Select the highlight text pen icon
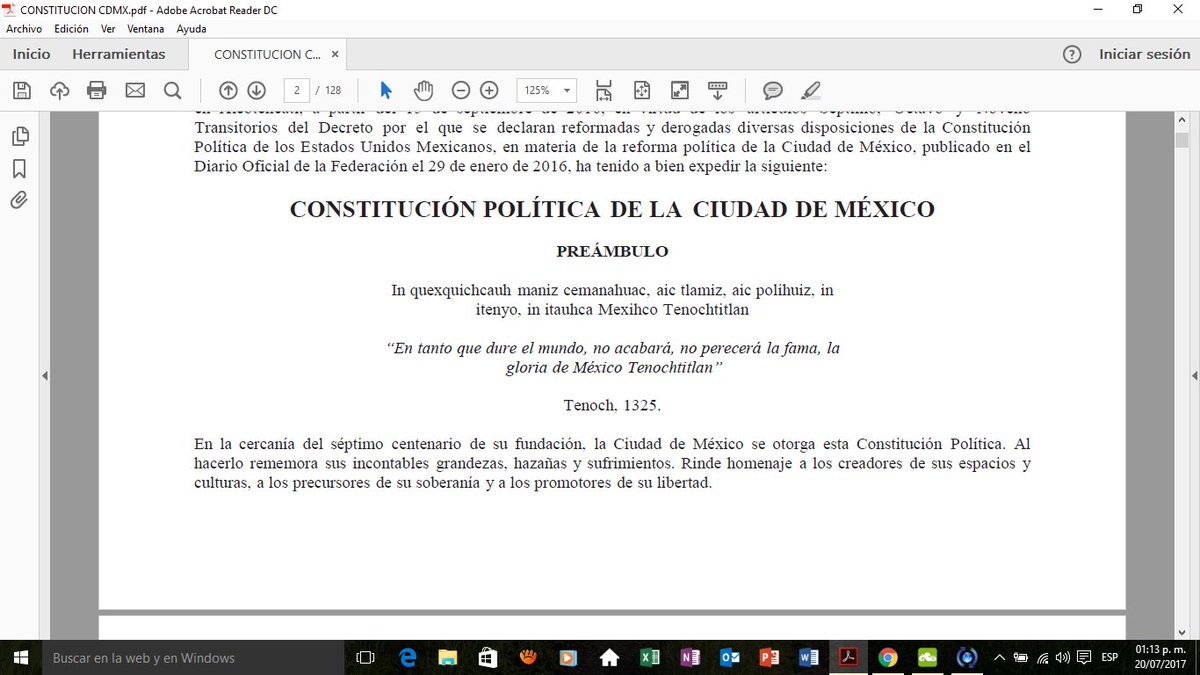This screenshot has width=1200, height=675. tap(811, 91)
